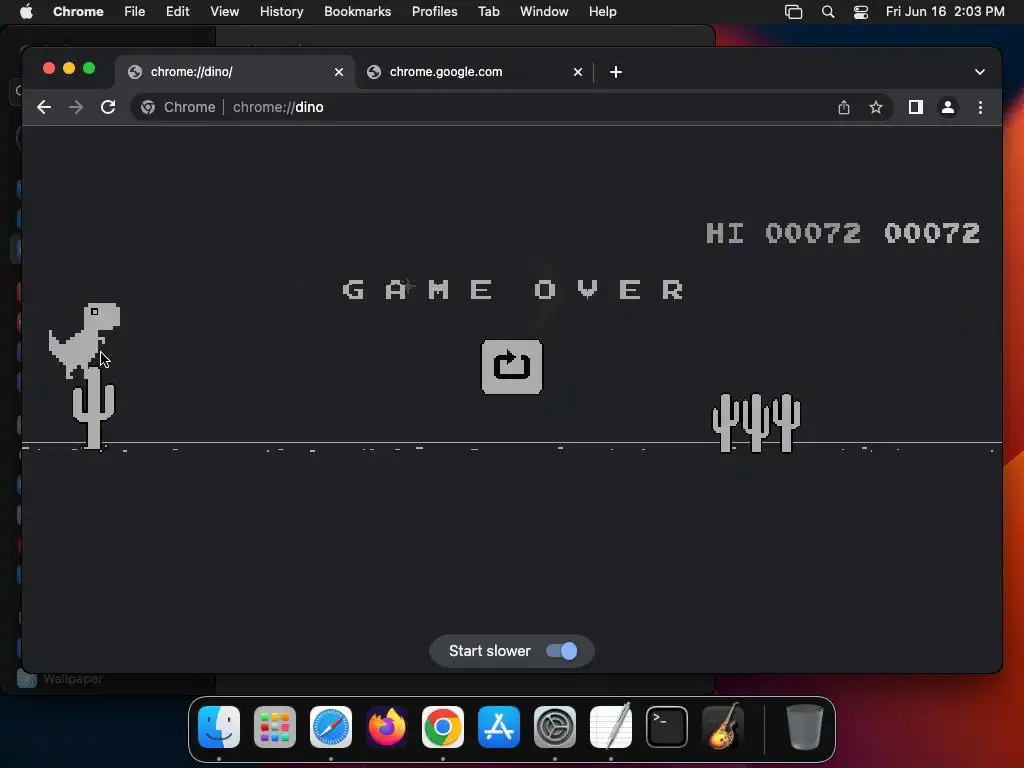Click the date and time display
1024x768 pixels.
tap(945, 11)
